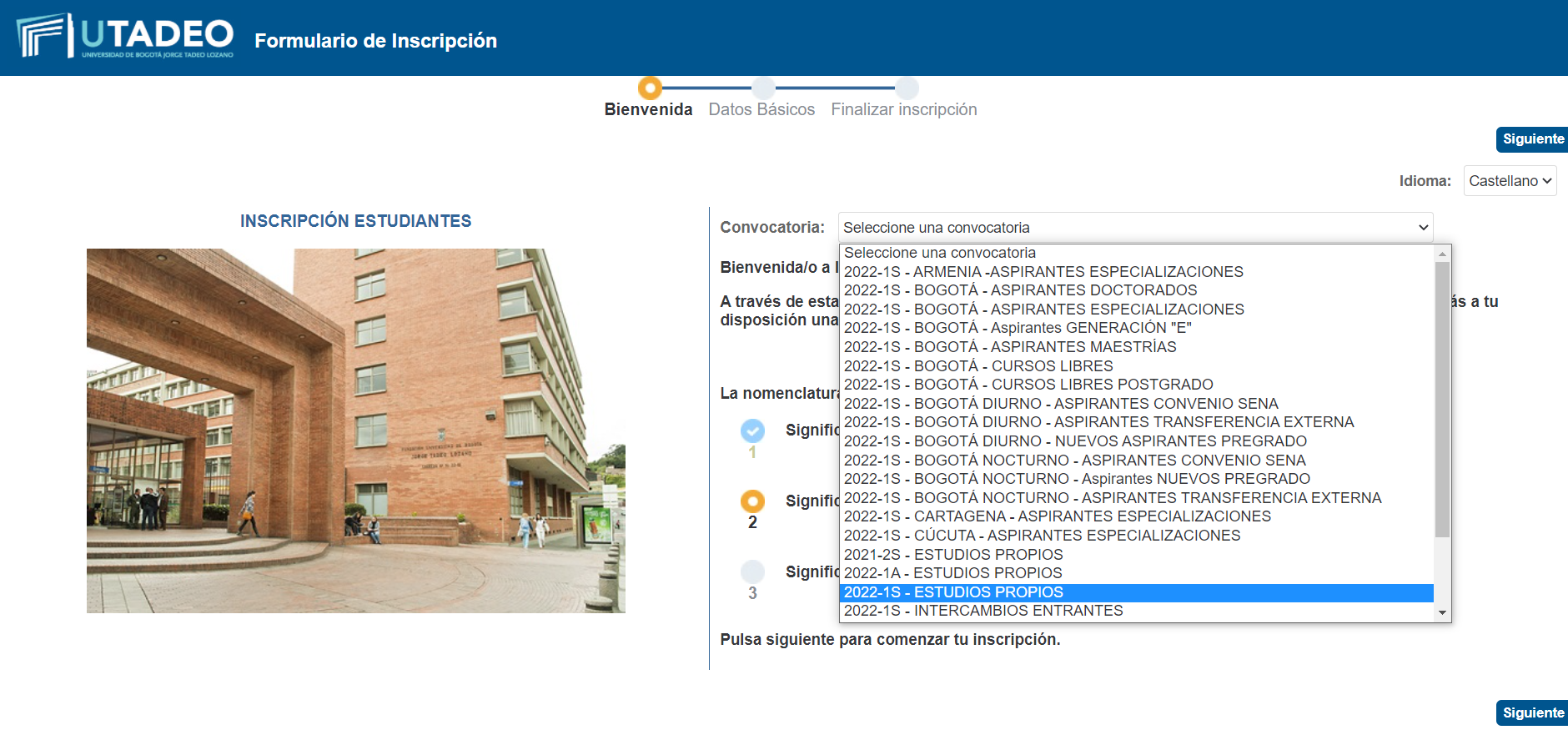The width and height of the screenshot is (1568, 730).
Task: Click the campus building photo
Action: click(356, 430)
